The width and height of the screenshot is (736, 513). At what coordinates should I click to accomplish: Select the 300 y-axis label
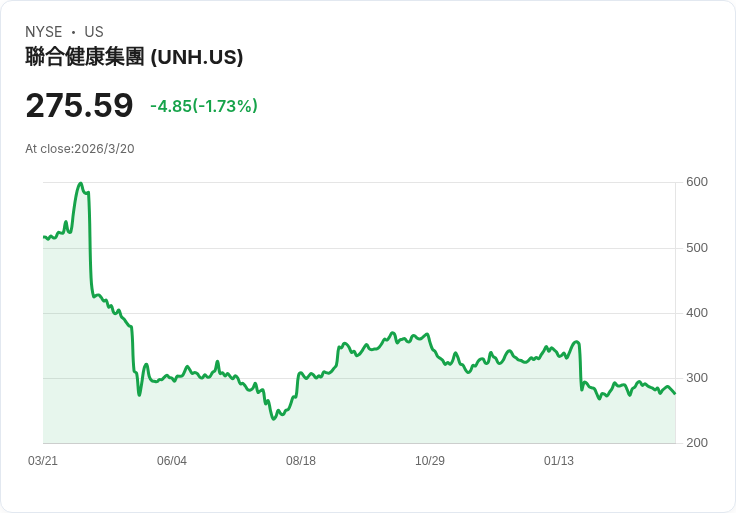point(697,378)
